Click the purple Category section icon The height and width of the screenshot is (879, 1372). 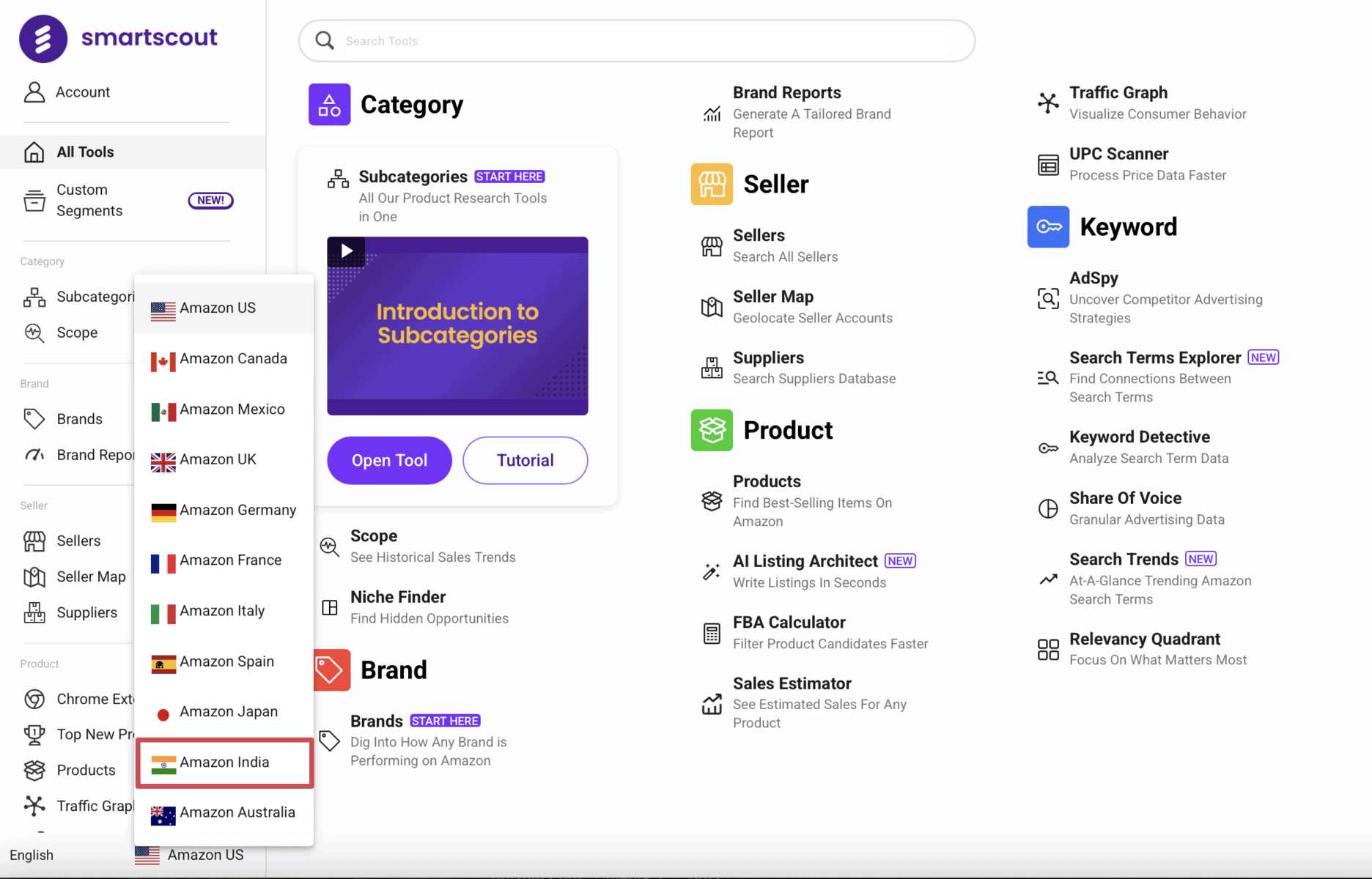tap(329, 105)
